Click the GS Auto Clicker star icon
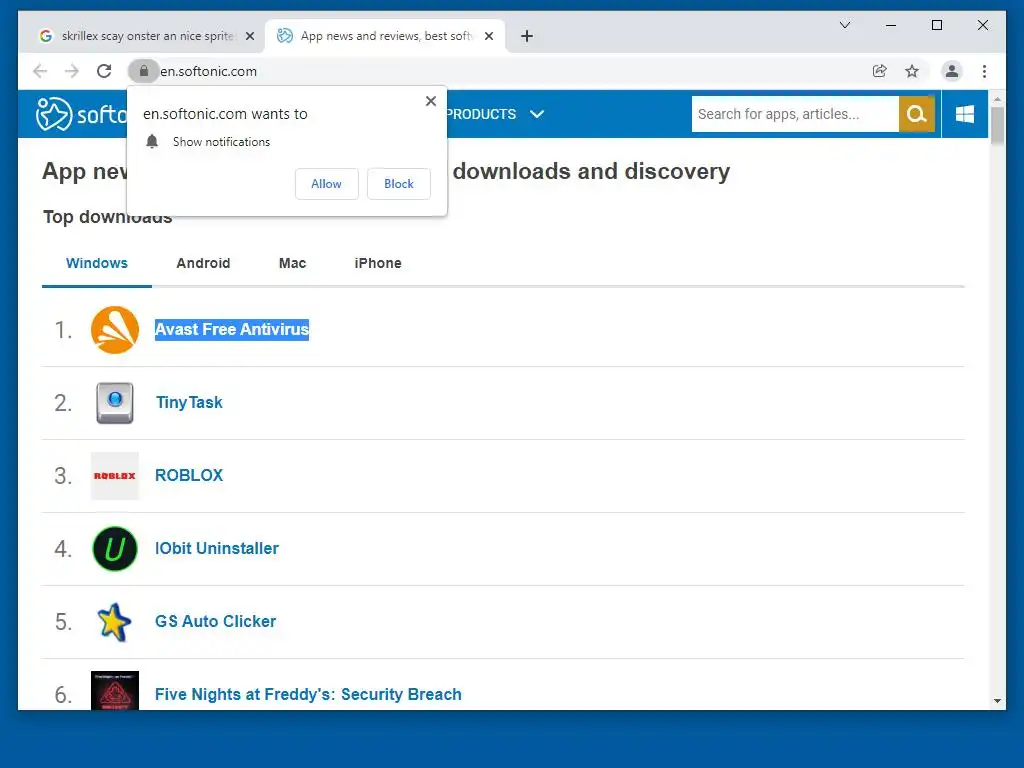Screen dimensions: 1024x768 (114, 622)
